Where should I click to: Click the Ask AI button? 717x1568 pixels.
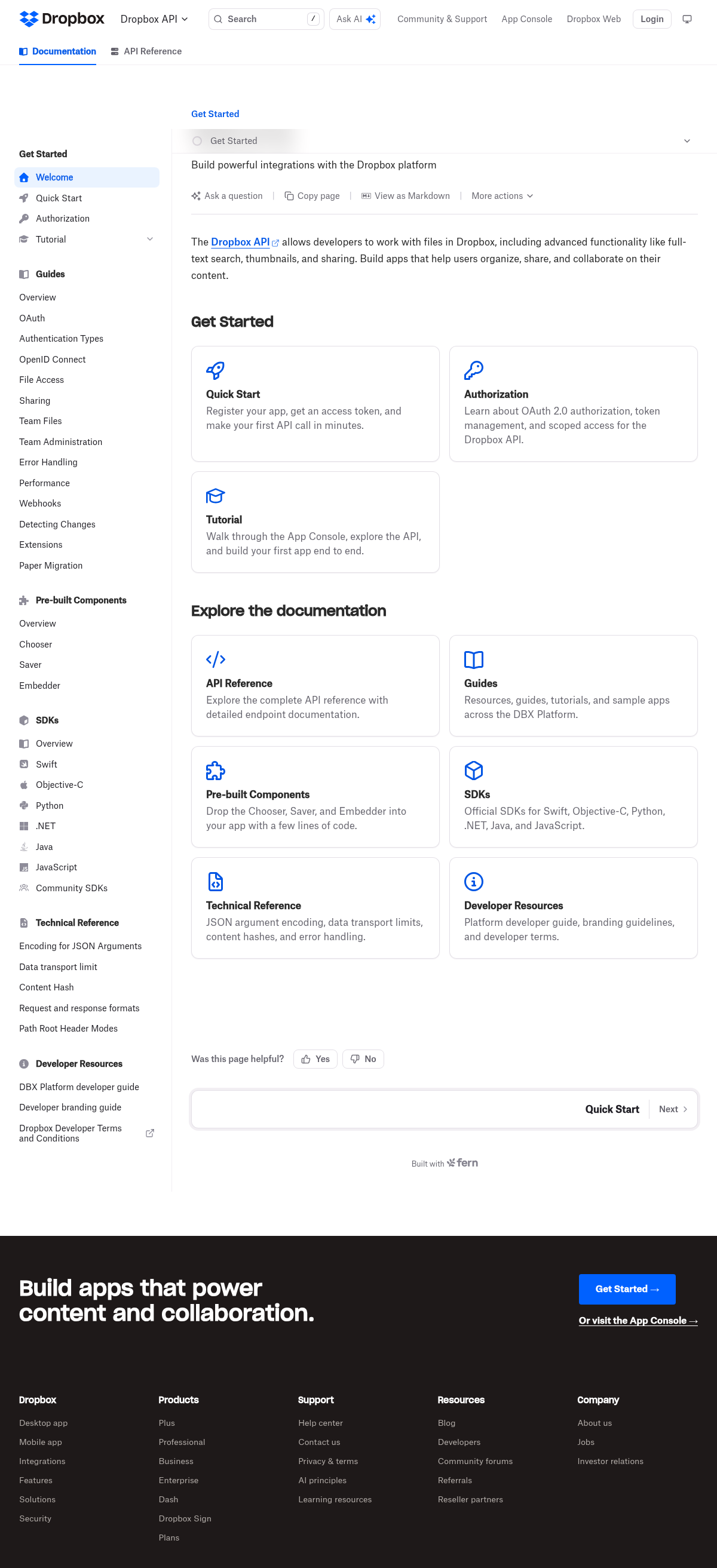click(355, 20)
